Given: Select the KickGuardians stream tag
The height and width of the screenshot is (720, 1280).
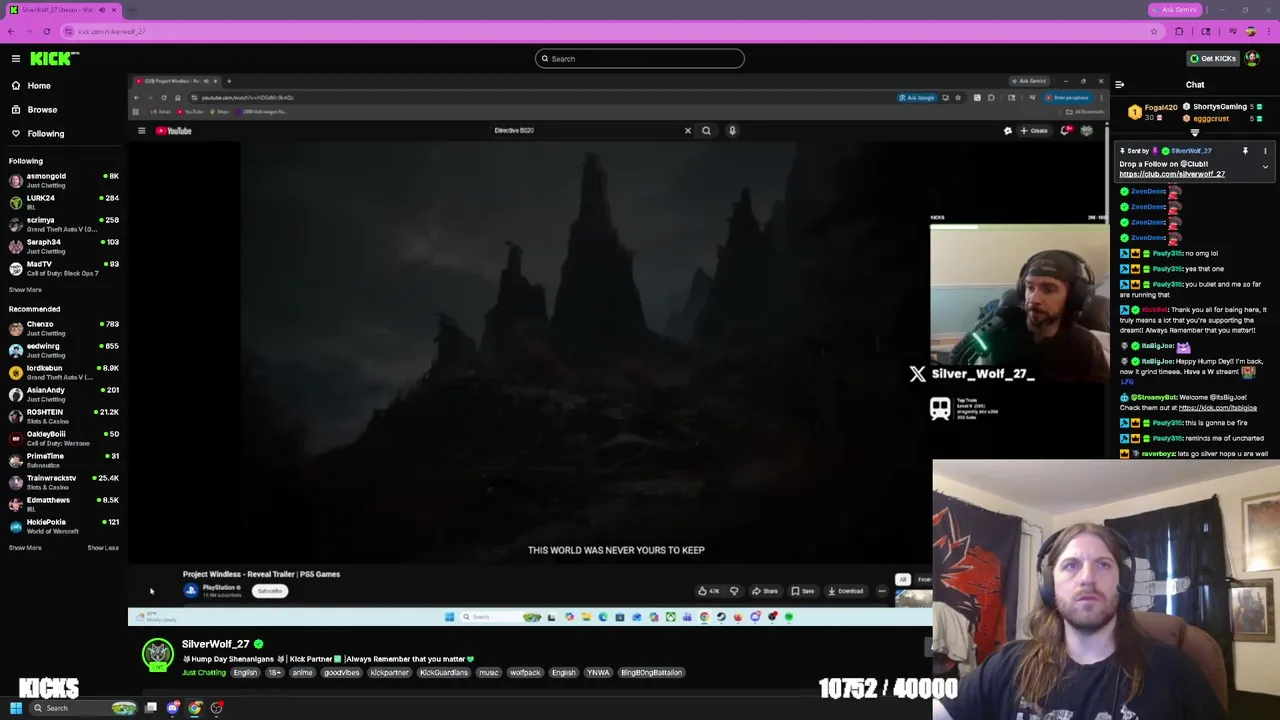Looking at the screenshot, I should coord(443,673).
